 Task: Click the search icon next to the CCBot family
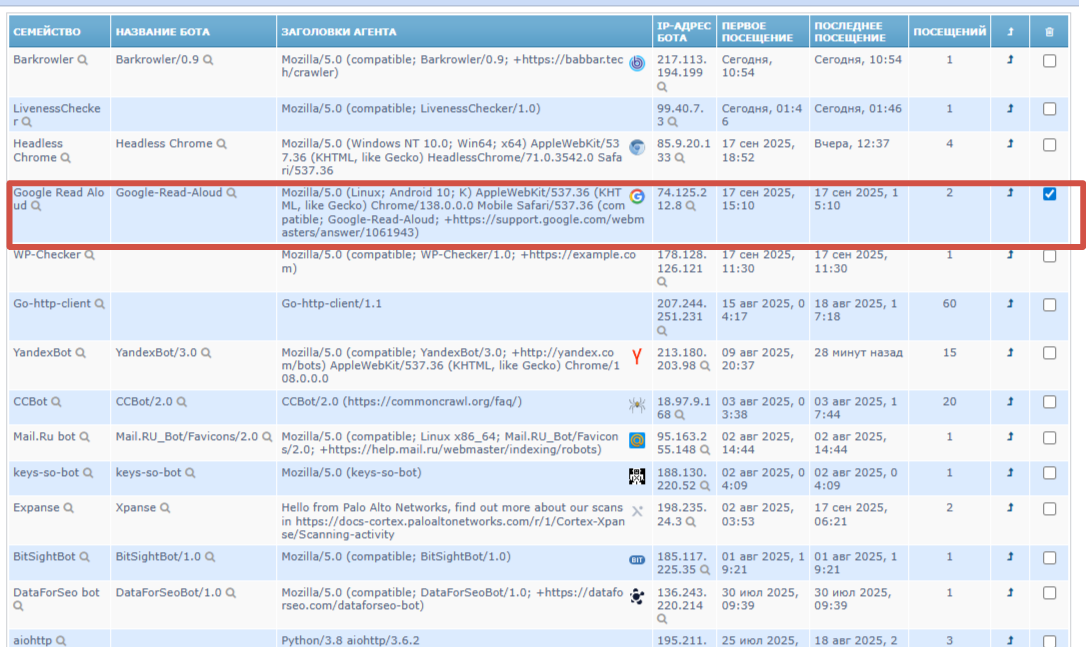[57, 402]
